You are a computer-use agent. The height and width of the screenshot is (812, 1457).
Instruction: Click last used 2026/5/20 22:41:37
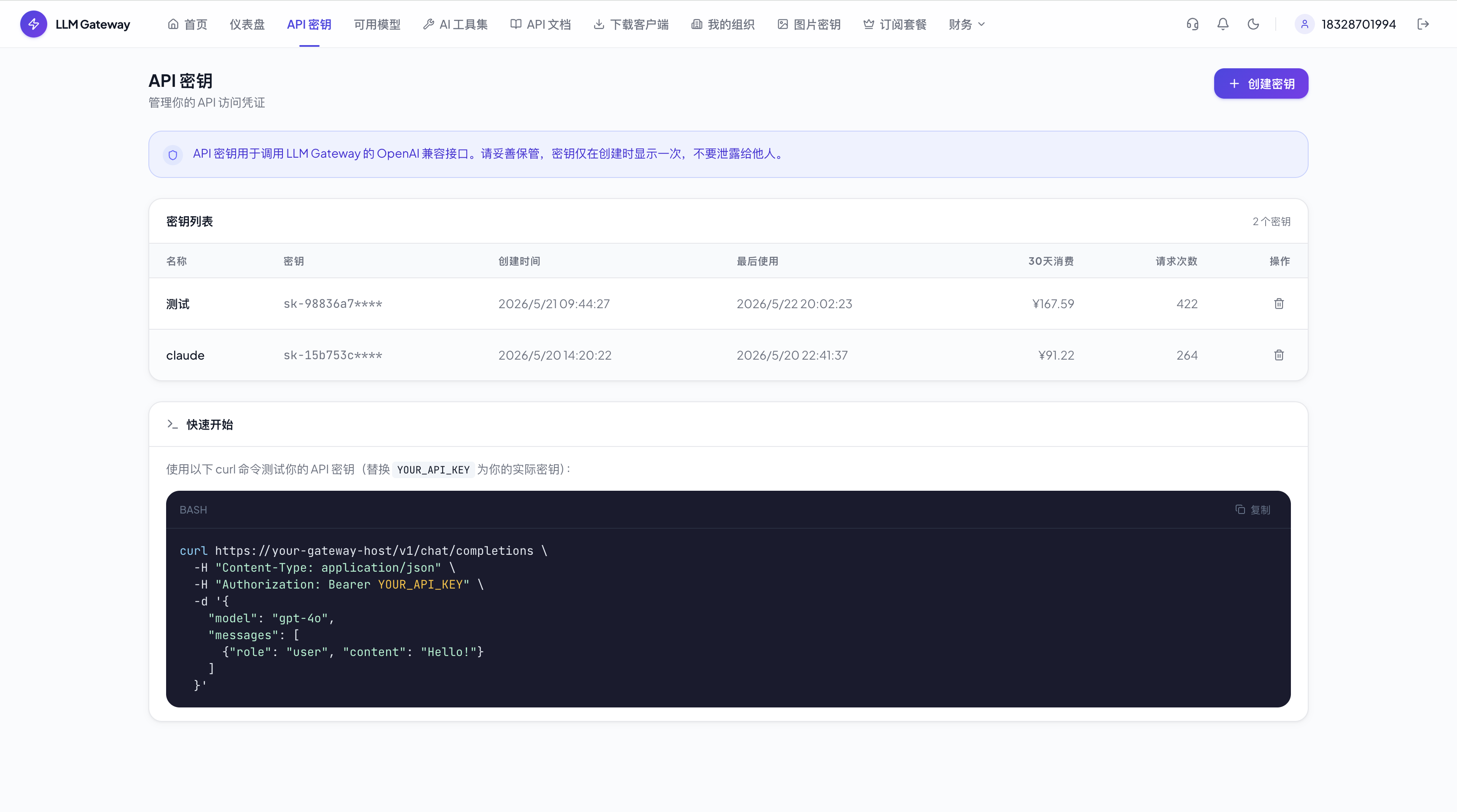[x=792, y=355]
